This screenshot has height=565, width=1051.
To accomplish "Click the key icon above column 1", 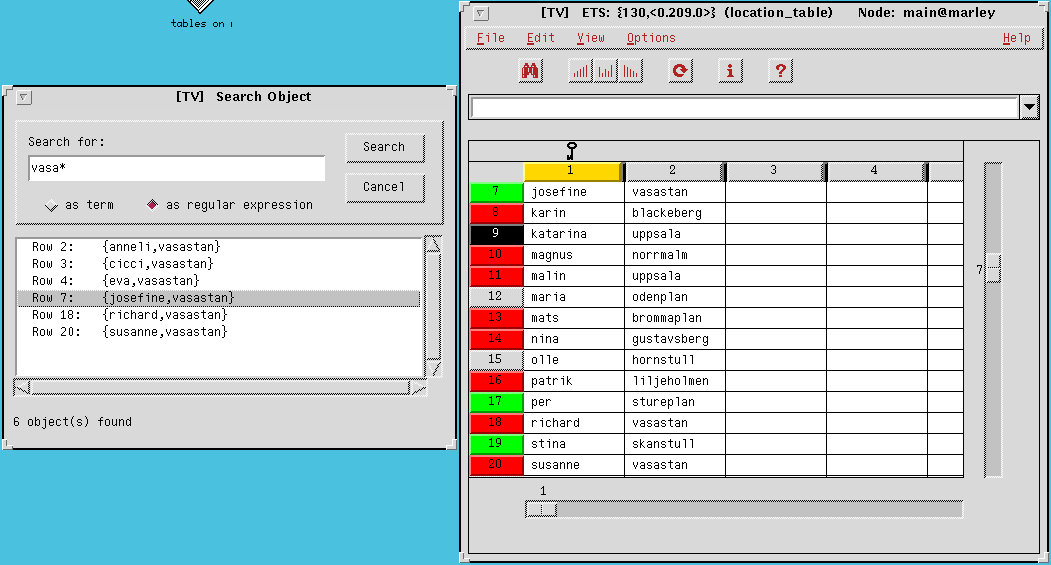I will (x=571, y=150).
